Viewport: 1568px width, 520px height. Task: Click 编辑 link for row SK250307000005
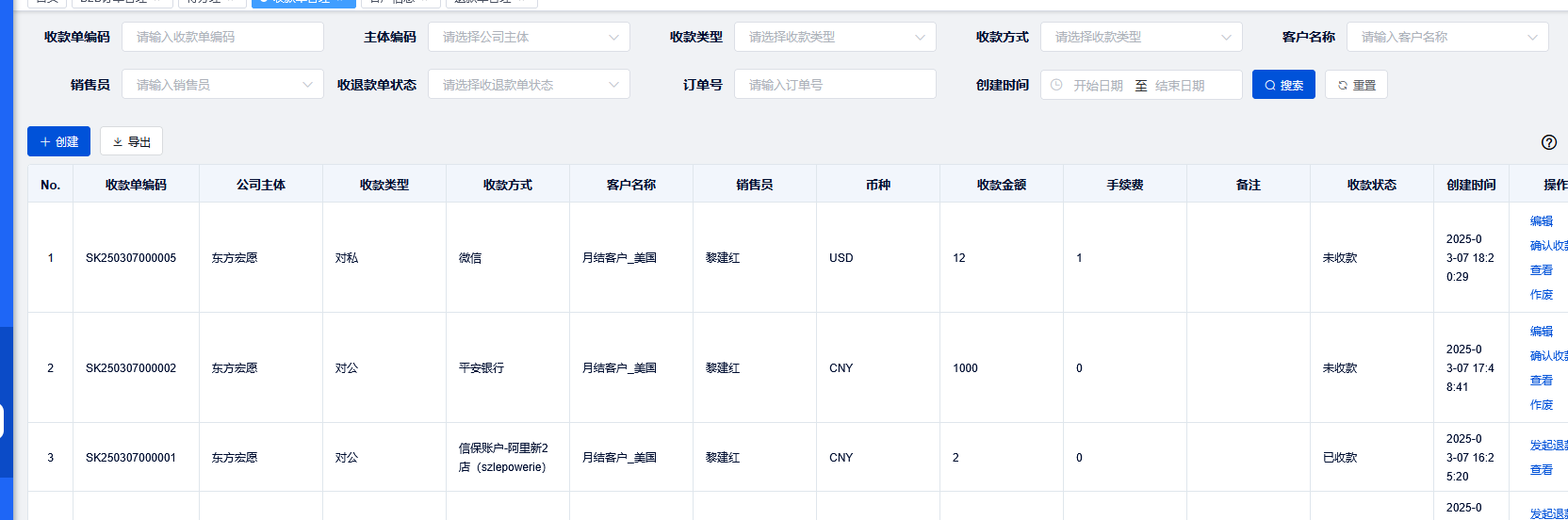pyautogui.click(x=1542, y=221)
